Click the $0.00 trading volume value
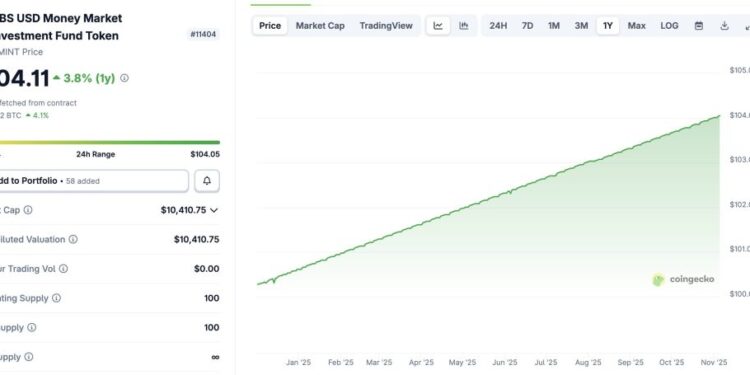 (207, 269)
